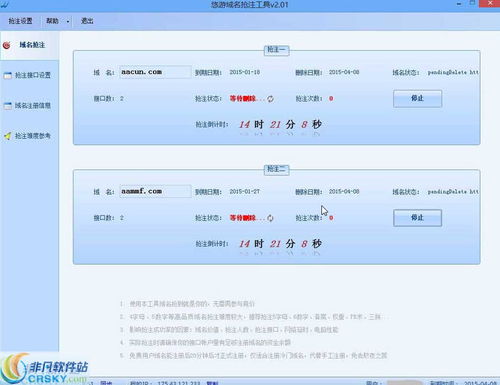Click the window icon beside 域名注册信息
Screen dimensions: 500x385
(x=7, y=106)
